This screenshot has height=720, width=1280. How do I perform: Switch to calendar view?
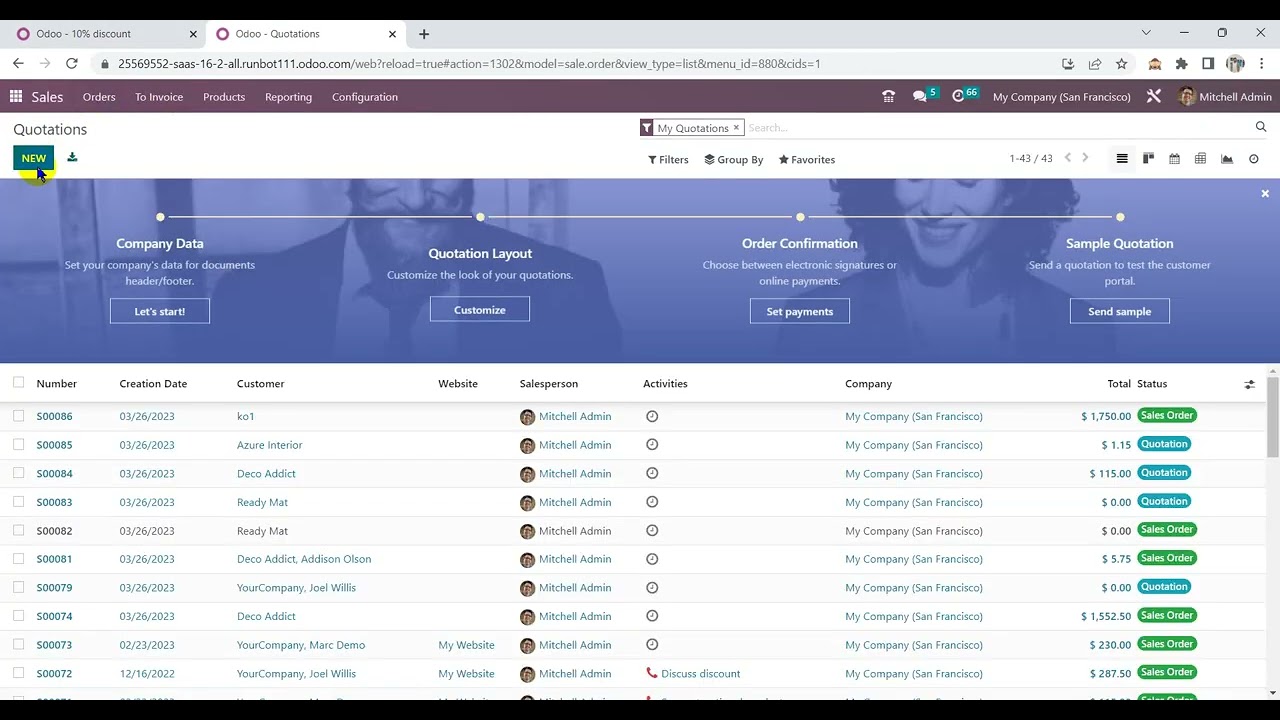click(x=1174, y=159)
